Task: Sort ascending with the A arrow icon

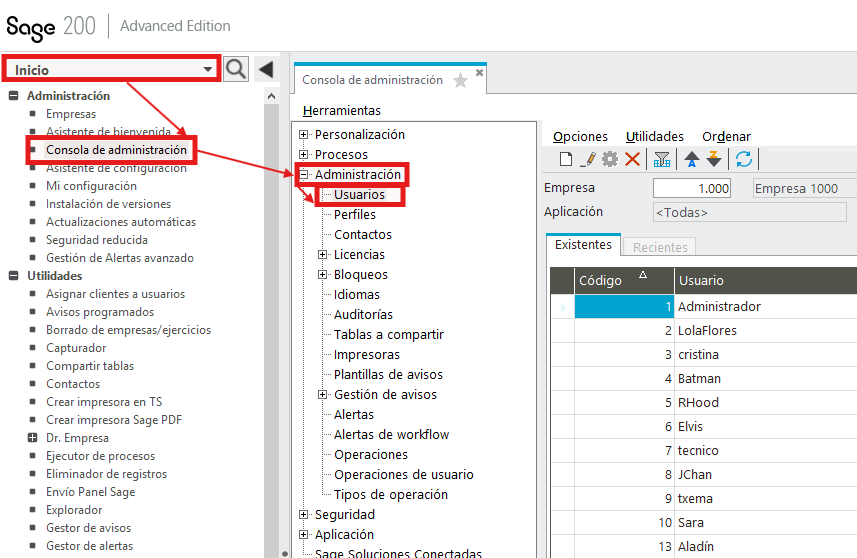Action: (x=691, y=159)
